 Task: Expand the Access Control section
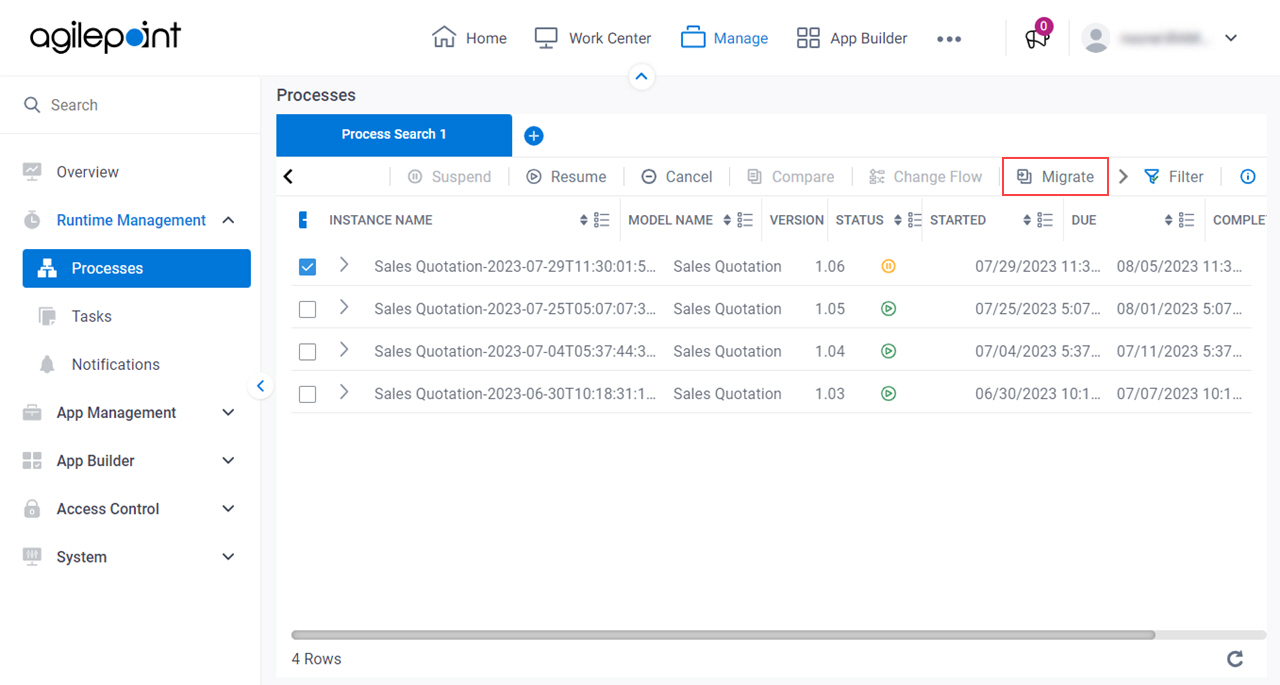coord(228,509)
